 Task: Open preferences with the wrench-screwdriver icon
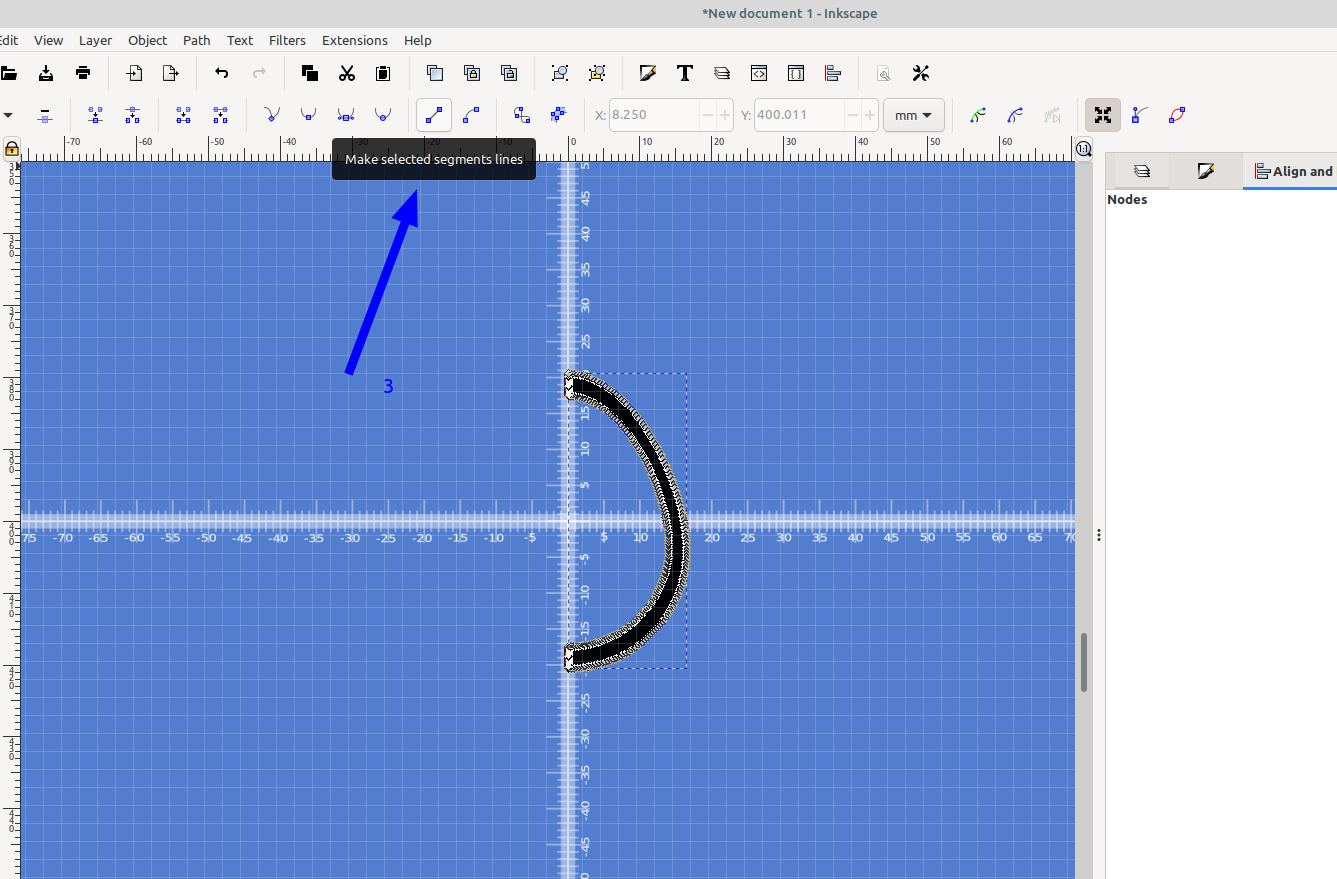coord(921,73)
